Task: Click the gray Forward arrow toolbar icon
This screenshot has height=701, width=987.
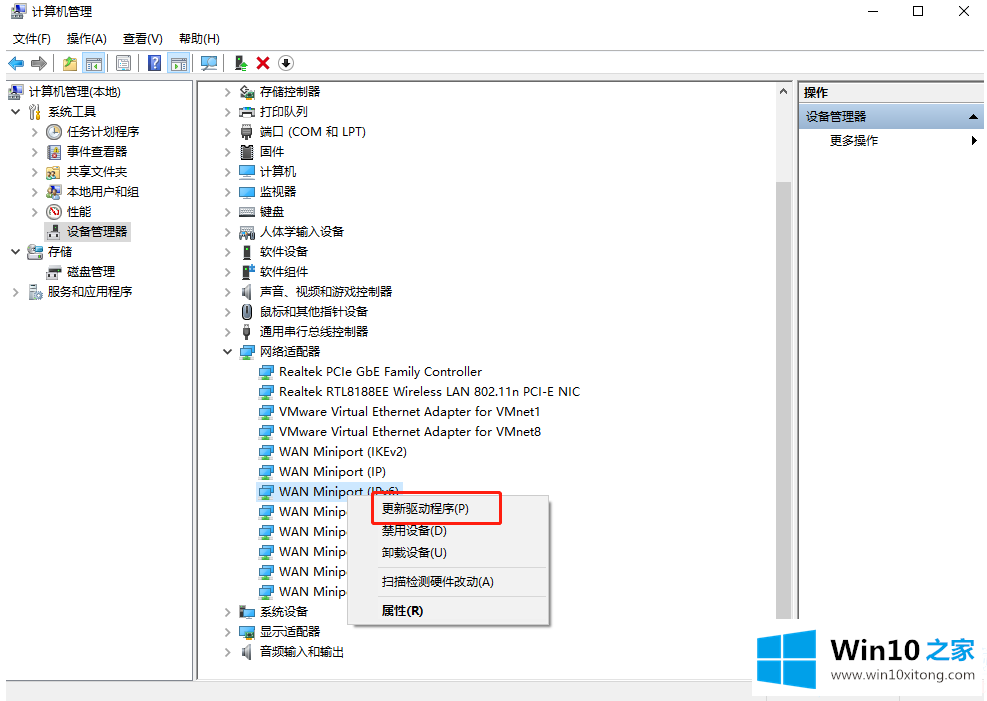Action: 39,63
